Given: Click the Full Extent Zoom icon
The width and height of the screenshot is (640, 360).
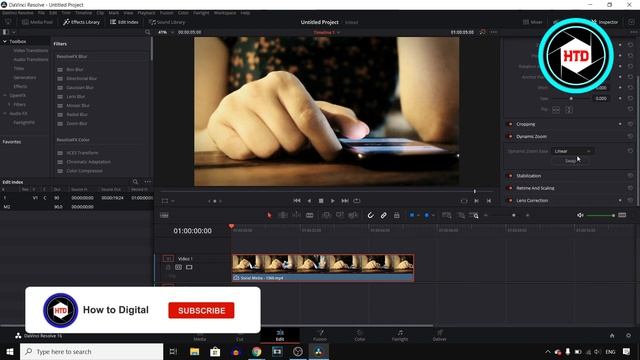Looking at the screenshot, I should 447,215.
